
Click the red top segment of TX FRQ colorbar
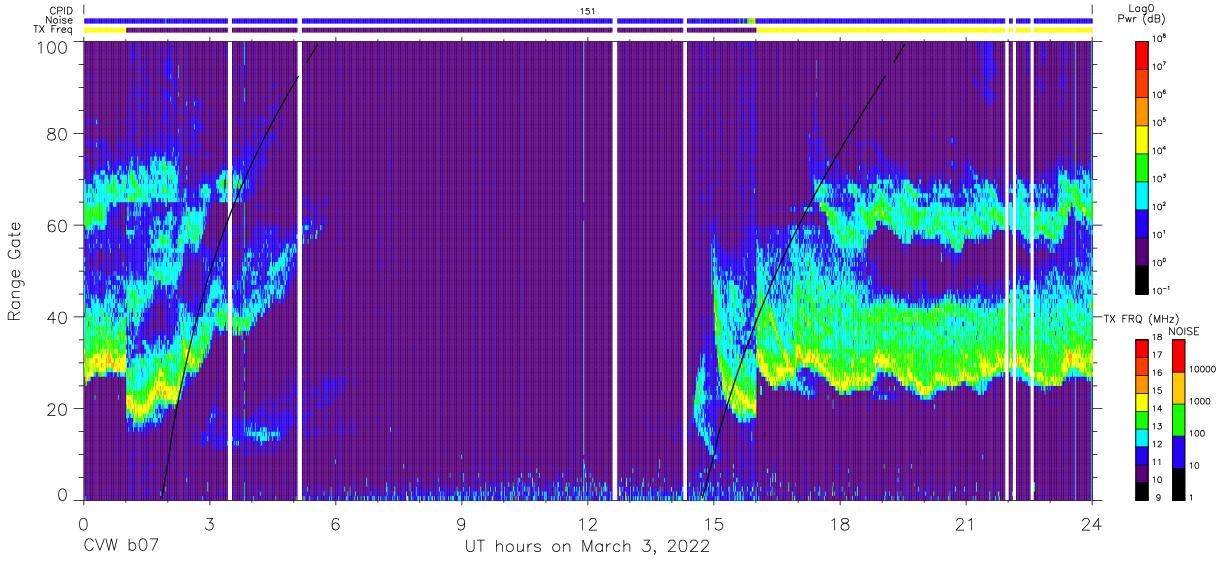1142,348
